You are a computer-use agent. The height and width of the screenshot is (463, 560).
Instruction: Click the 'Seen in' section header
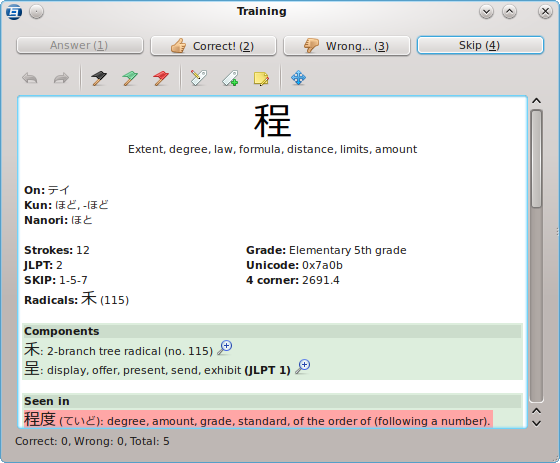(x=272, y=401)
